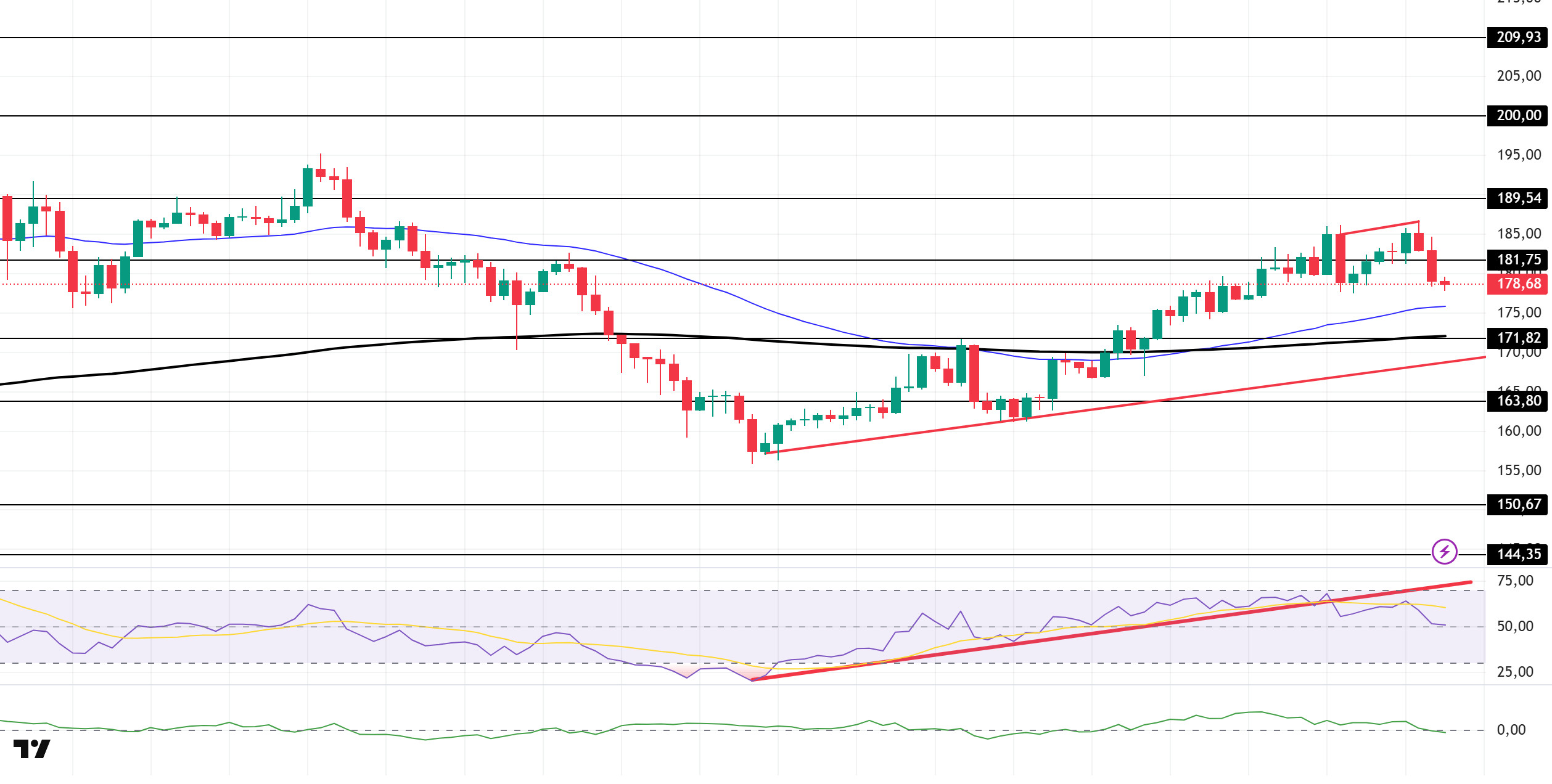This screenshot has height=784, width=1552.
Task: Select the 200,00 horizontal line label
Action: pyautogui.click(x=1517, y=115)
